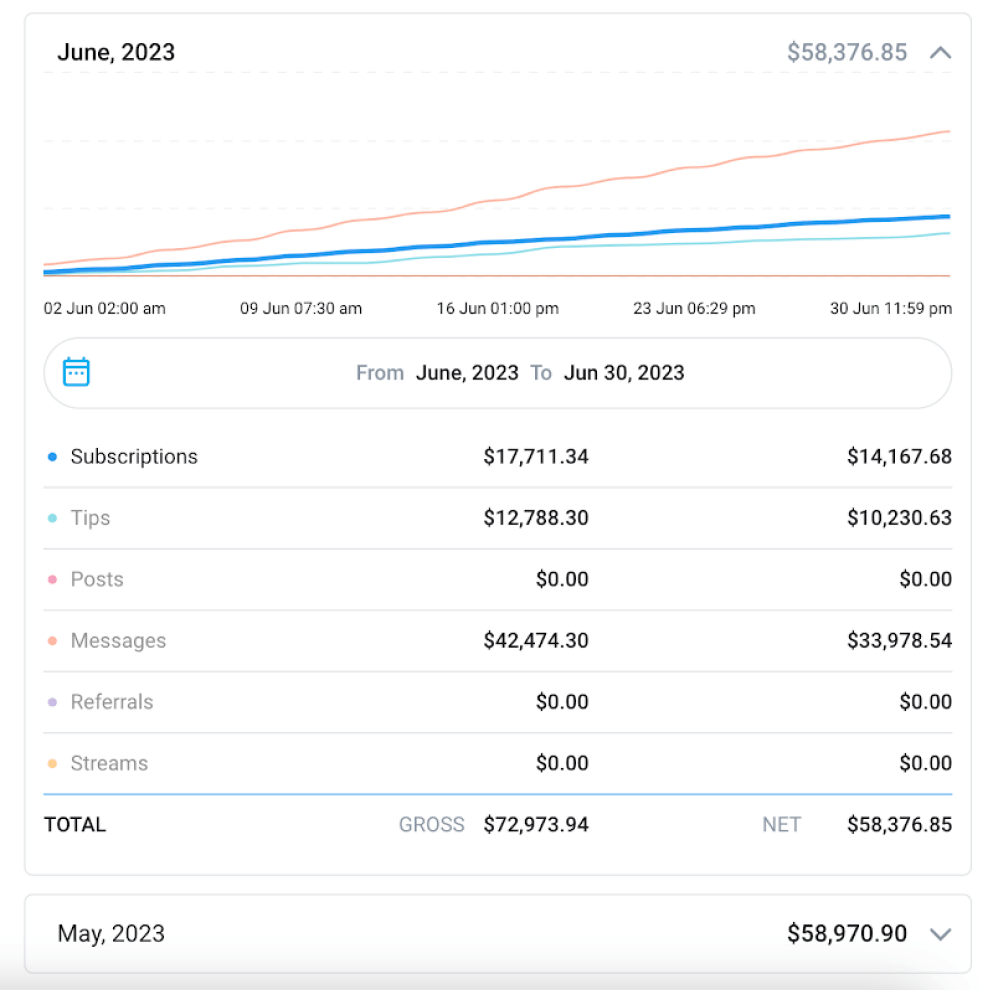Click the 30 Jun 11:59 pm axis label

(891, 308)
